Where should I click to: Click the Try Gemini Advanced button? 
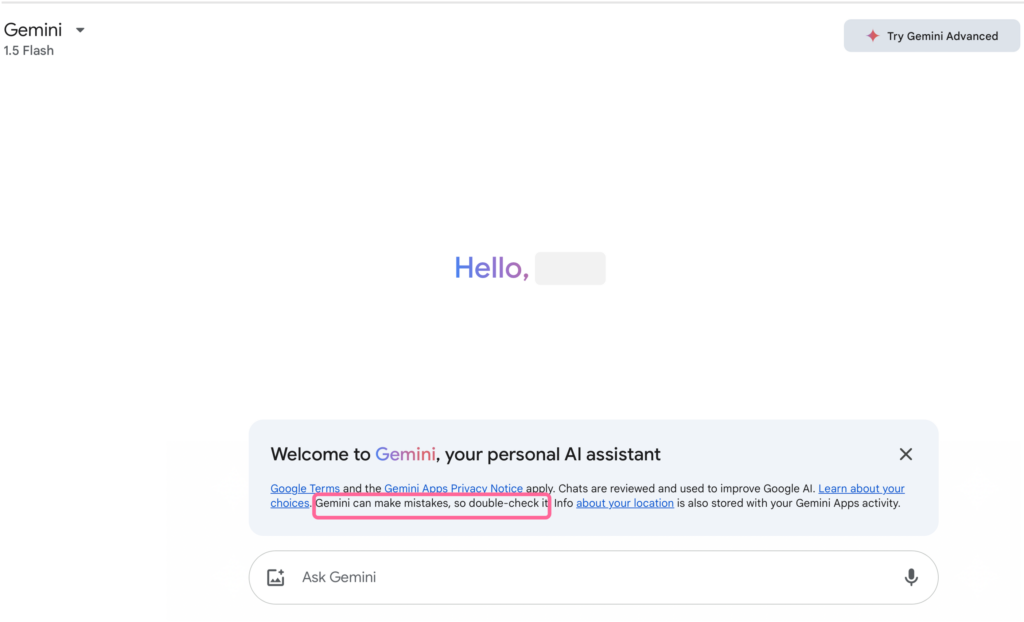[x=931, y=35]
